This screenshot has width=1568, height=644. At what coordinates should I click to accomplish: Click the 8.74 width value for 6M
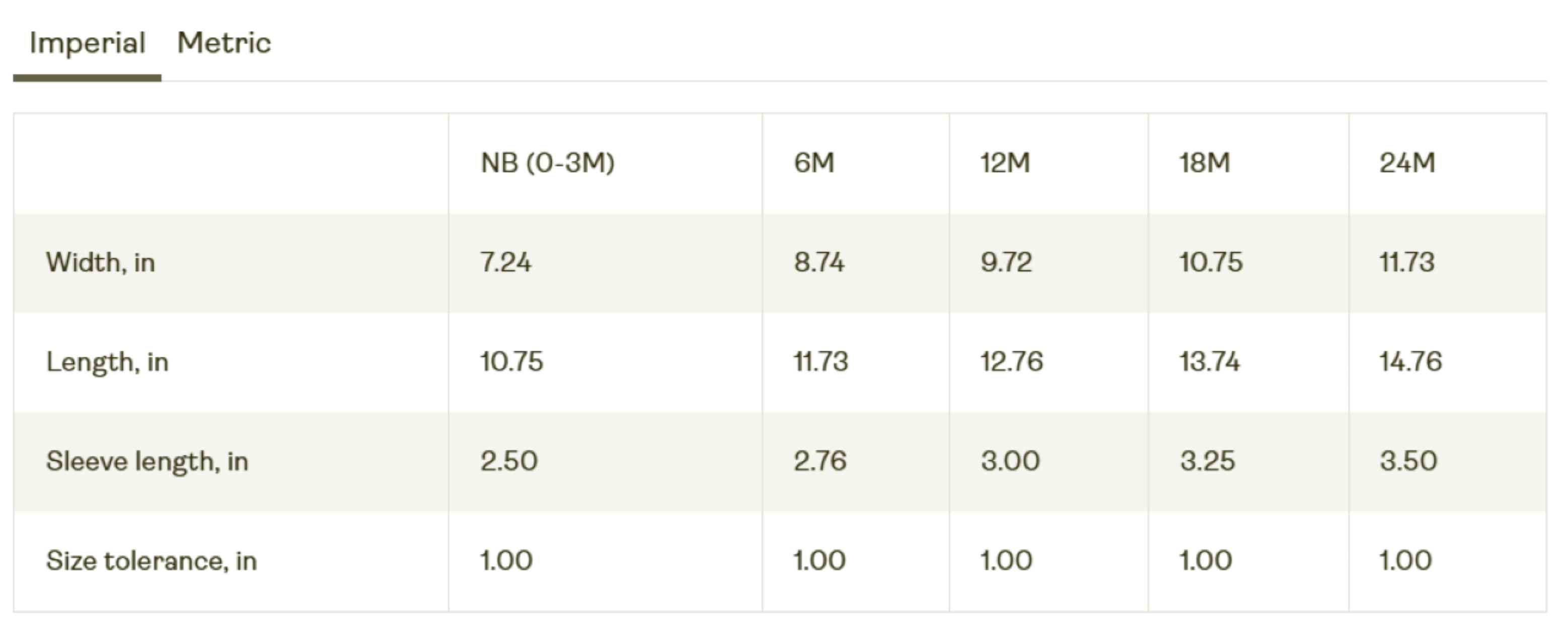click(x=818, y=263)
